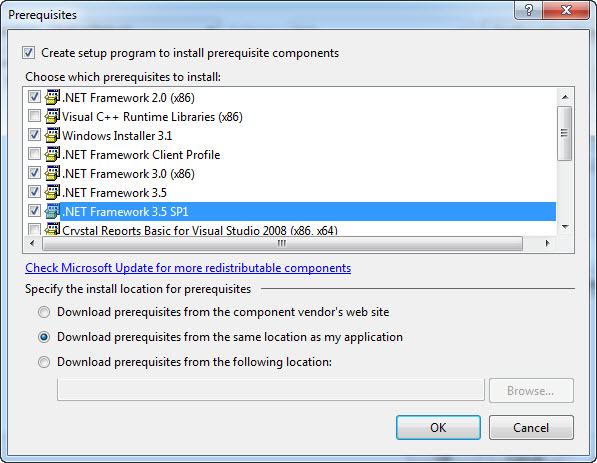Uncheck Create setup program to install prerequisites
The height and width of the screenshot is (463, 597).
(x=29, y=53)
